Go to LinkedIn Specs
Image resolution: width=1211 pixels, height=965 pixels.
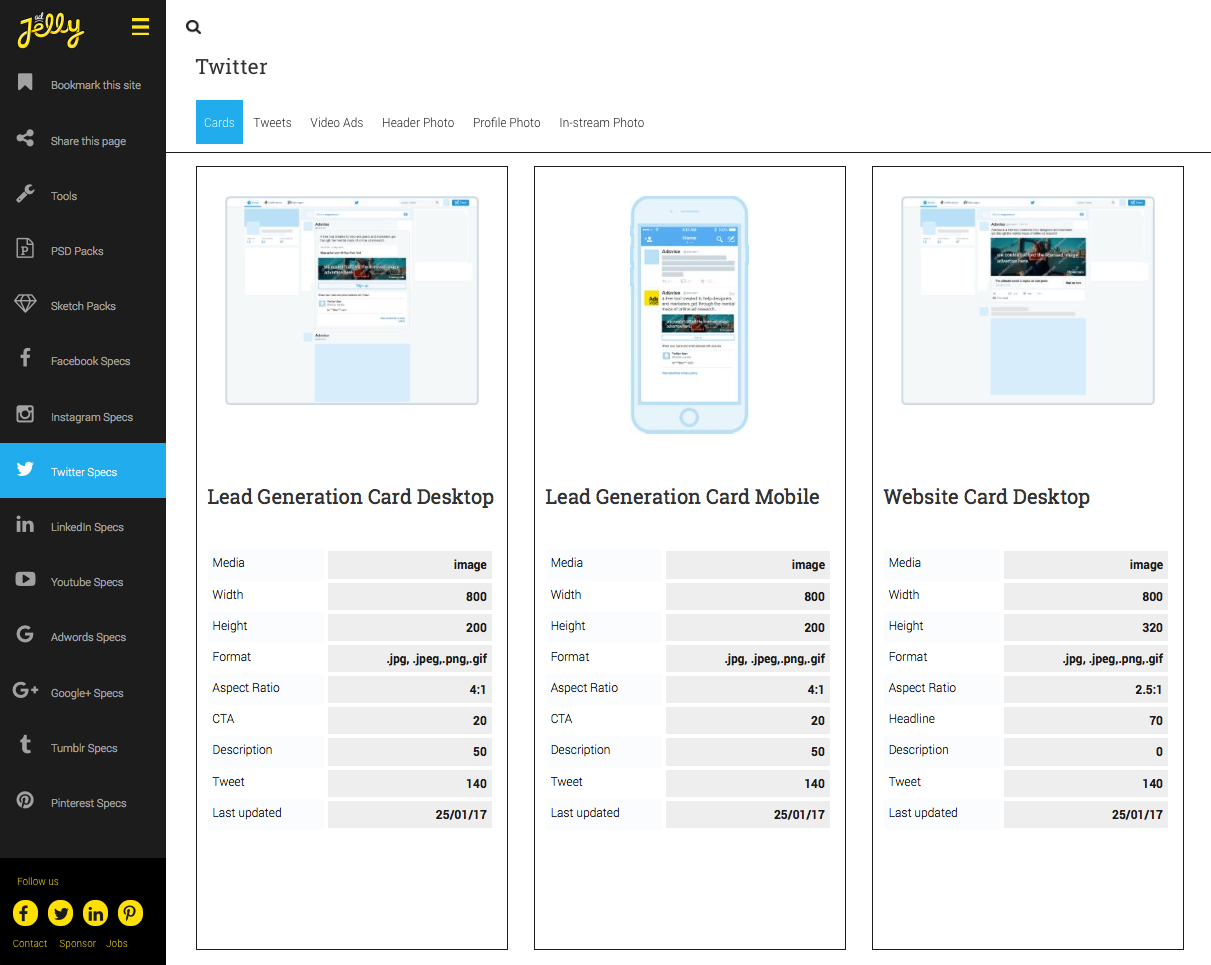click(x=87, y=527)
